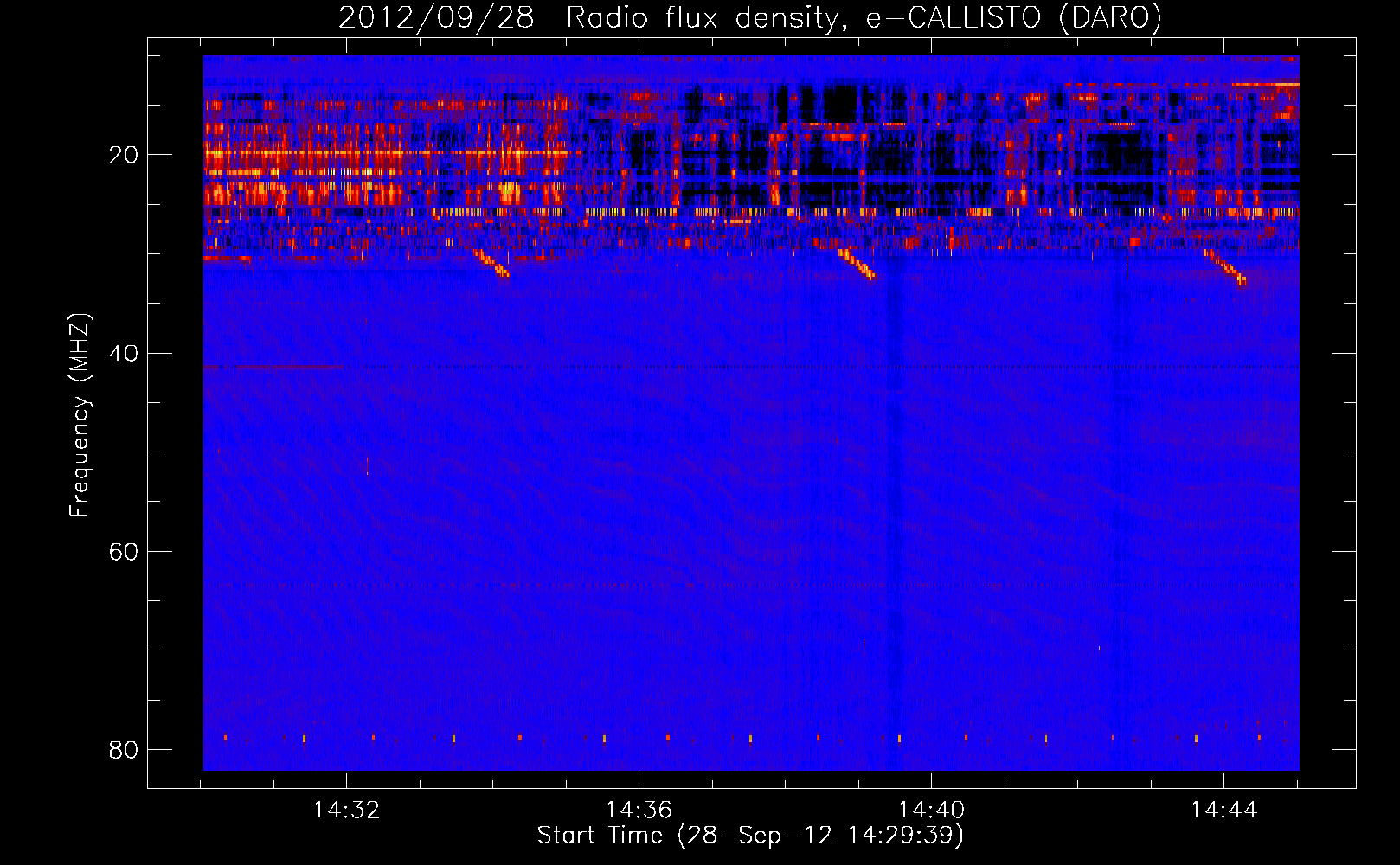Click the '14:40' time tick label
1400x865 pixels.
pyautogui.click(x=931, y=811)
